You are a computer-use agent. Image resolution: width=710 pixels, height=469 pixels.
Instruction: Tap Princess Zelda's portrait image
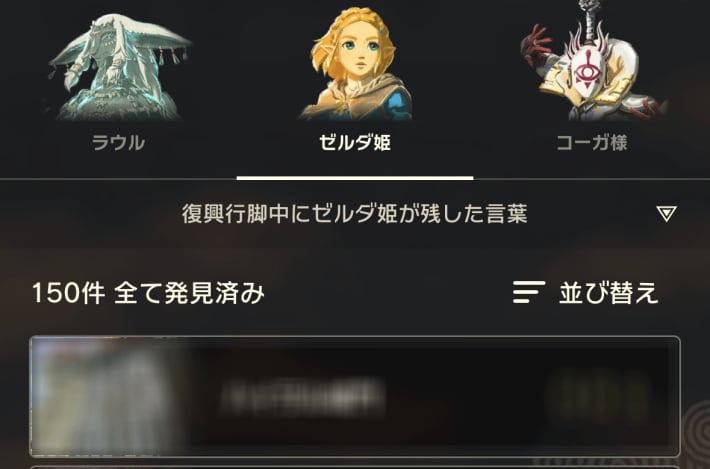click(x=355, y=64)
